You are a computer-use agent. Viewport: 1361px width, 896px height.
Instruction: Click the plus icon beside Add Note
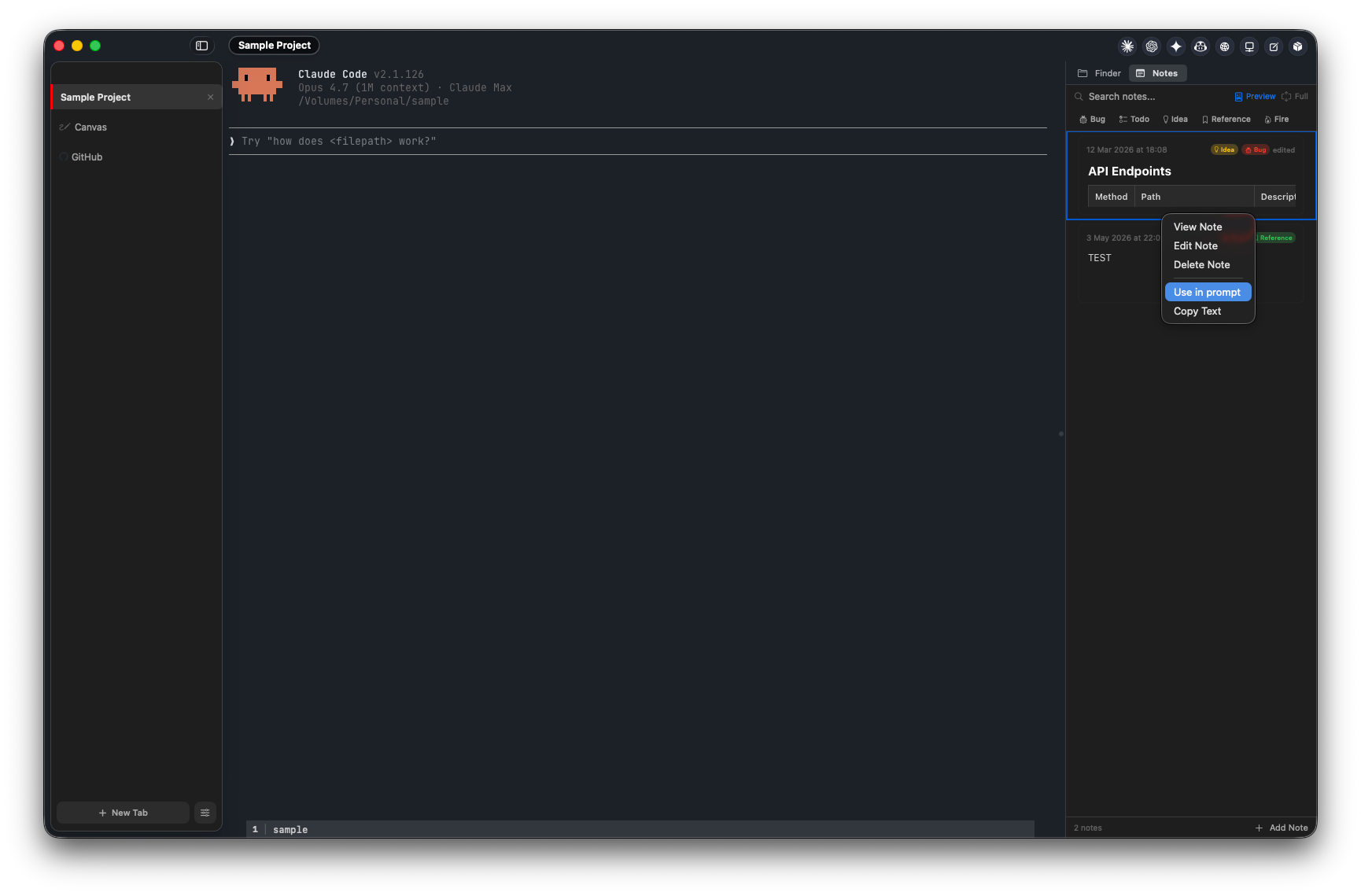[1259, 828]
